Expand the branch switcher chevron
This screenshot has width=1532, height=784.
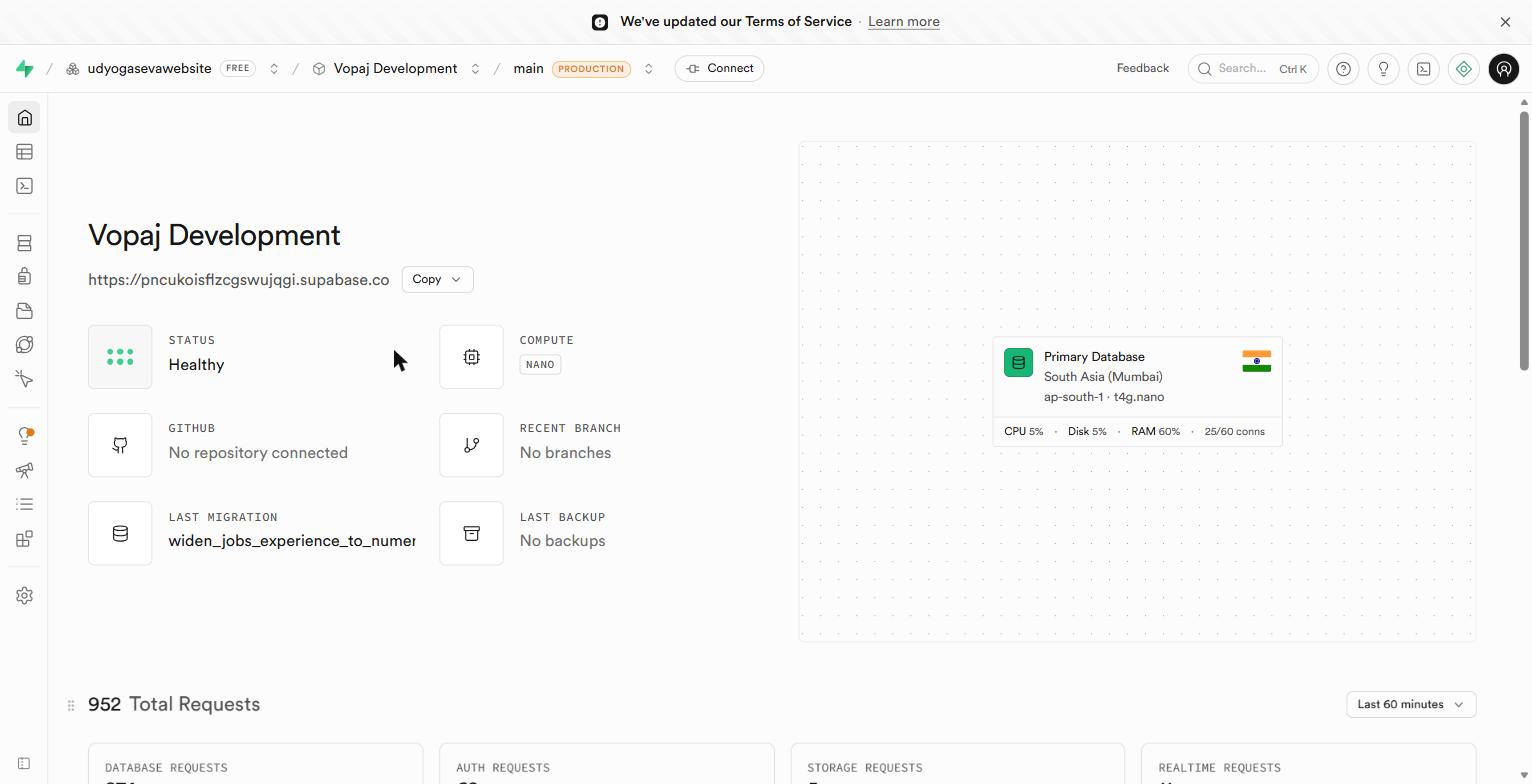point(648,69)
